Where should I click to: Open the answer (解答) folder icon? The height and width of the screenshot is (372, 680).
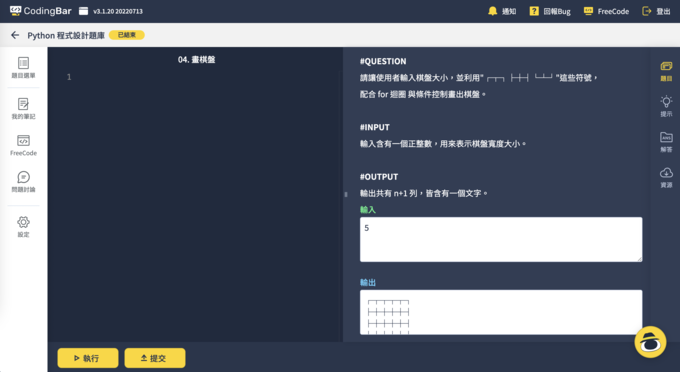pyautogui.click(x=666, y=142)
